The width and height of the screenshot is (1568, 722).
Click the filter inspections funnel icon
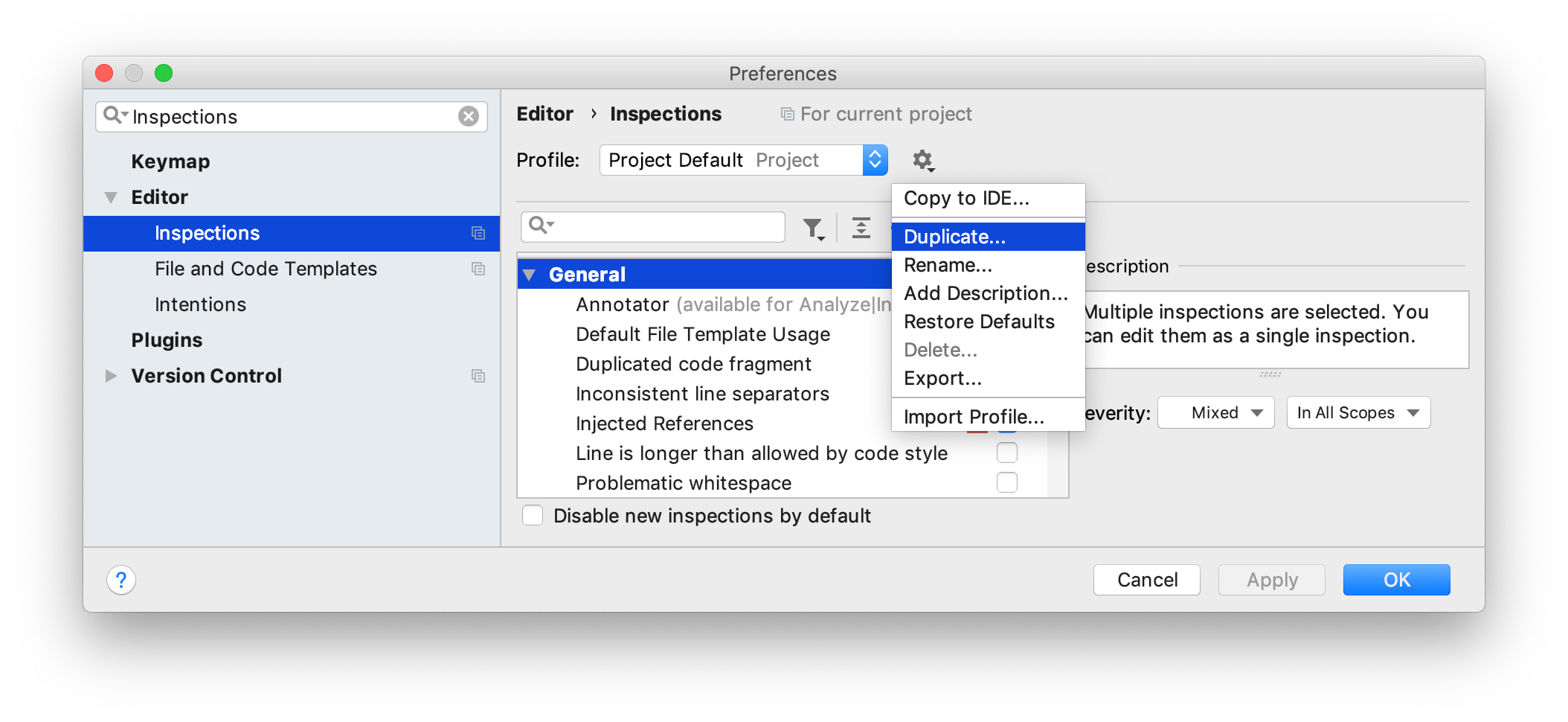[814, 229]
